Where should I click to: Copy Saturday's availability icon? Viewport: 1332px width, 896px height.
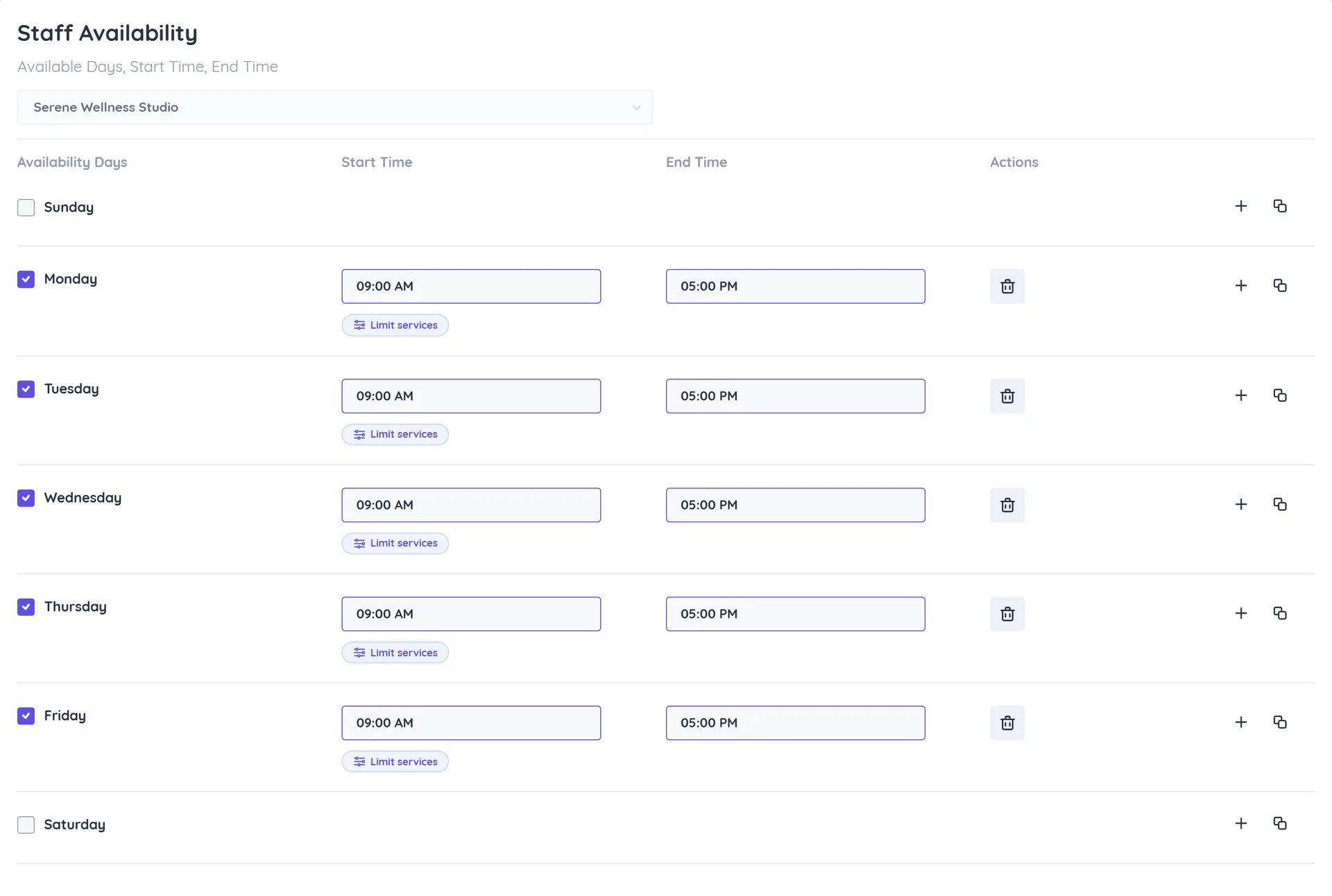(1280, 823)
